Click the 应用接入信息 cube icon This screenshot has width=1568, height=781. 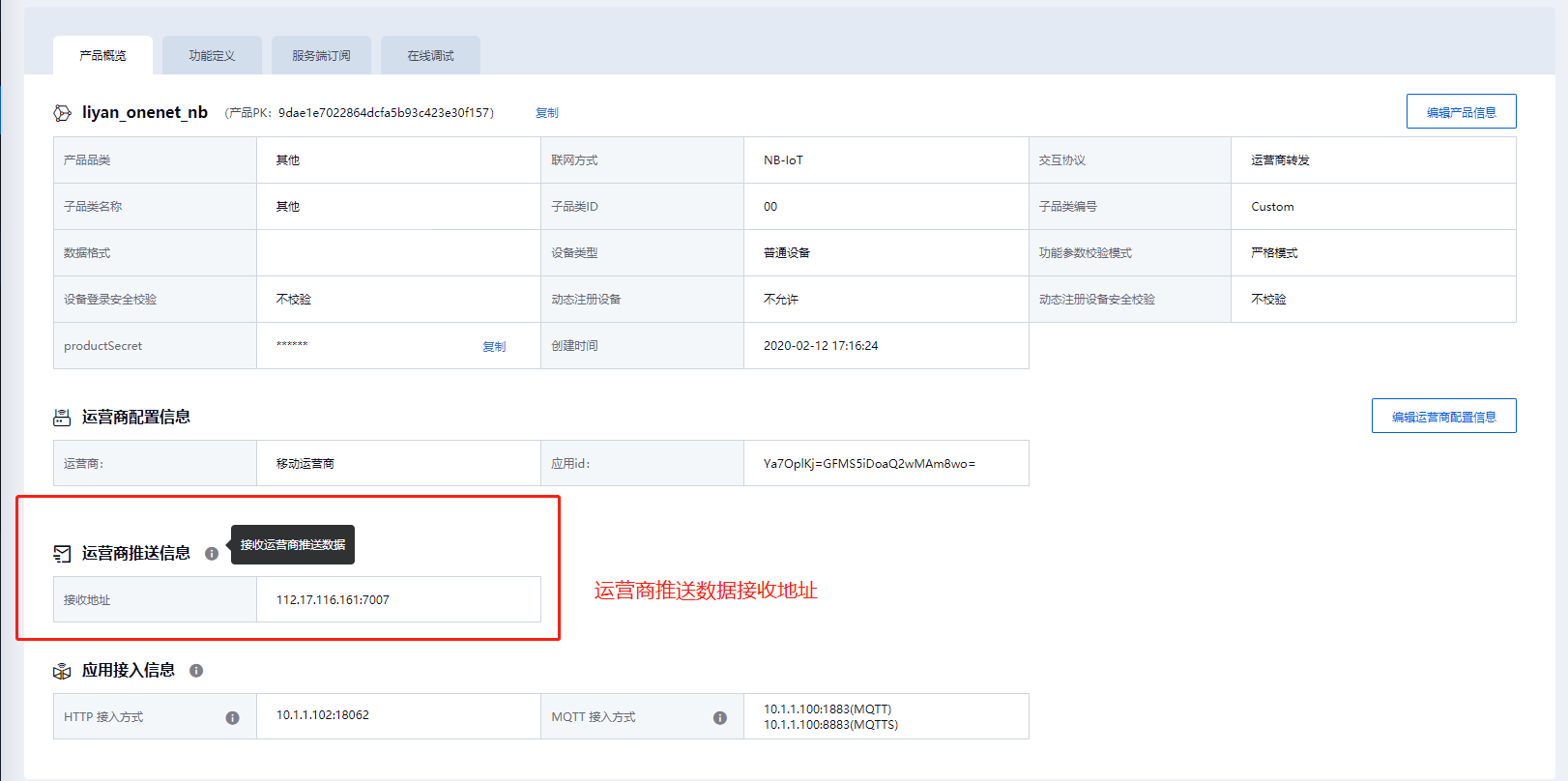point(62,671)
